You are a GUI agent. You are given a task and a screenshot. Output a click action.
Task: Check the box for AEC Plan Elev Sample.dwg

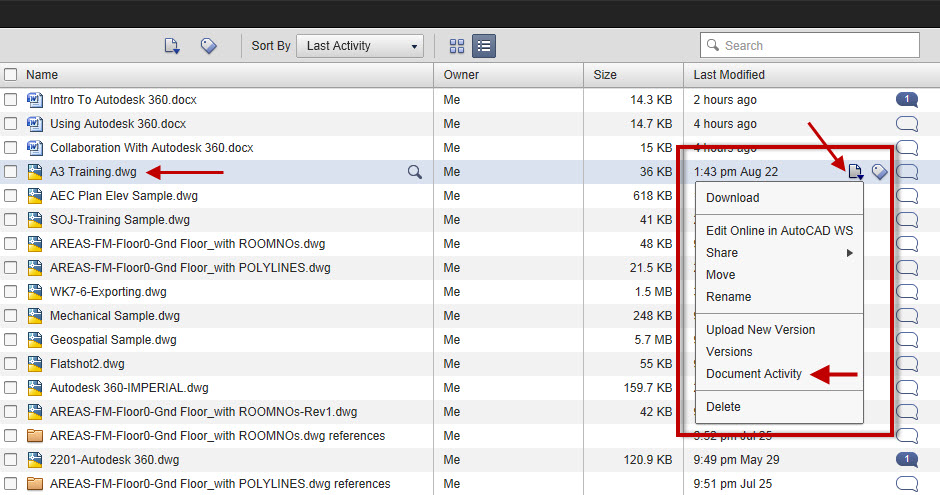click(x=10, y=196)
